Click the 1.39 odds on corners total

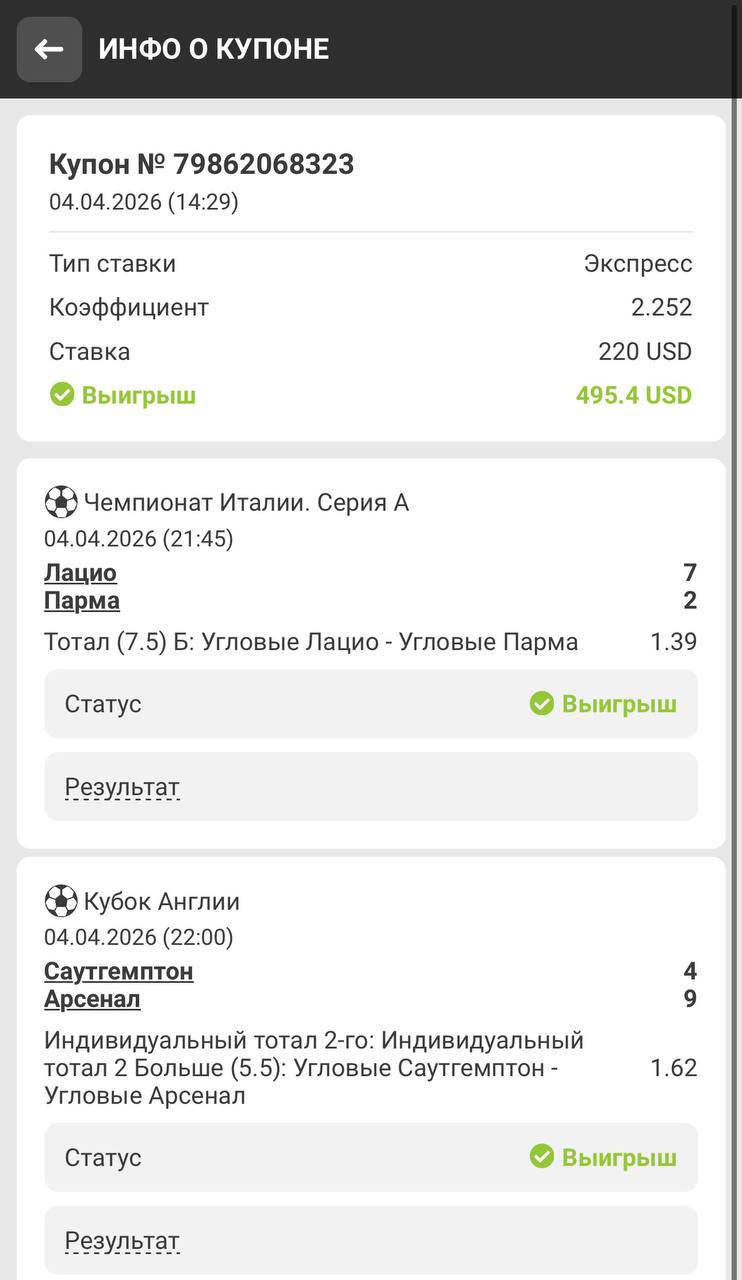[x=673, y=642]
